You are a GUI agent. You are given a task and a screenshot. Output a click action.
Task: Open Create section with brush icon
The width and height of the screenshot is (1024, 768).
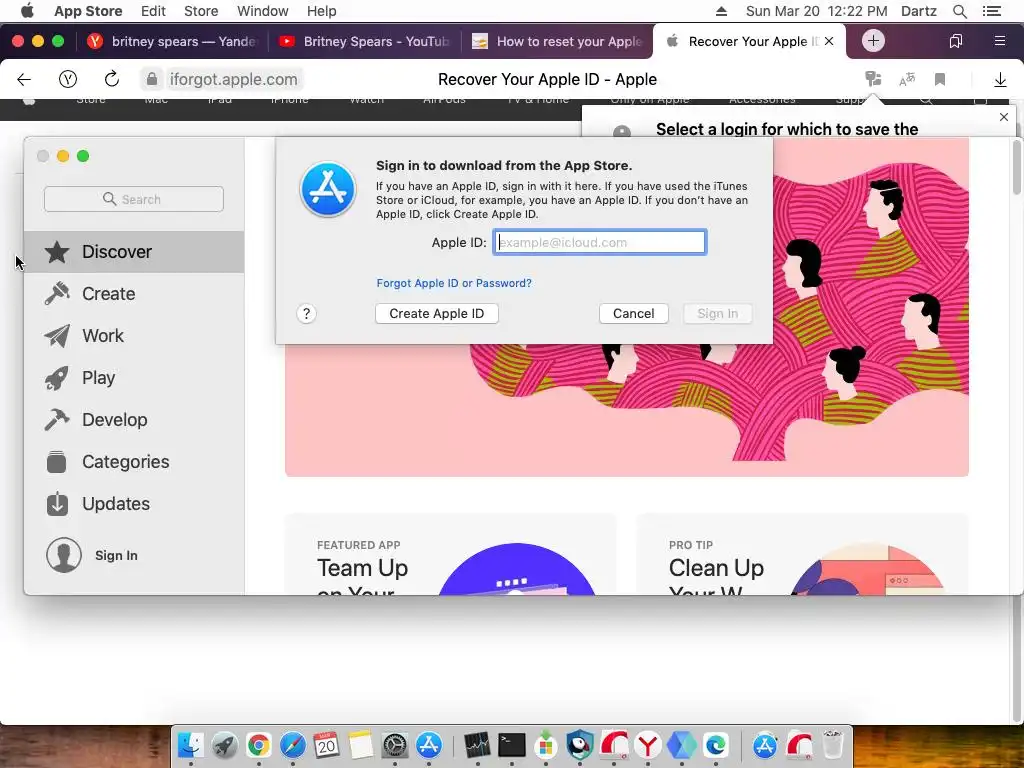pyautogui.click(x=134, y=294)
